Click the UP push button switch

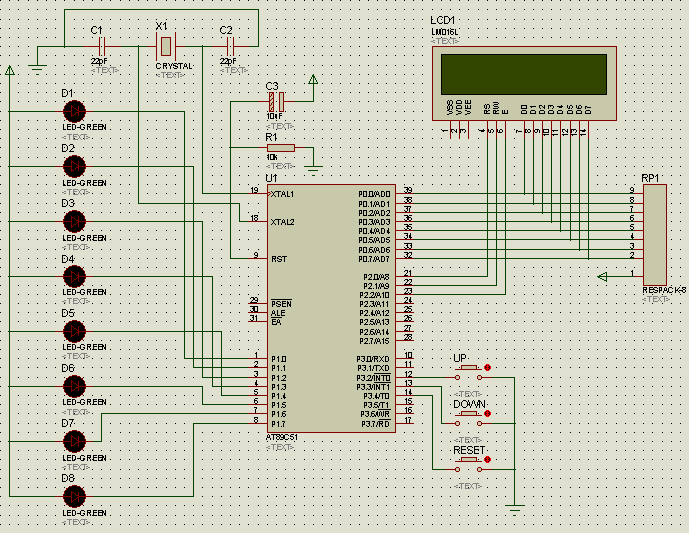click(x=468, y=373)
